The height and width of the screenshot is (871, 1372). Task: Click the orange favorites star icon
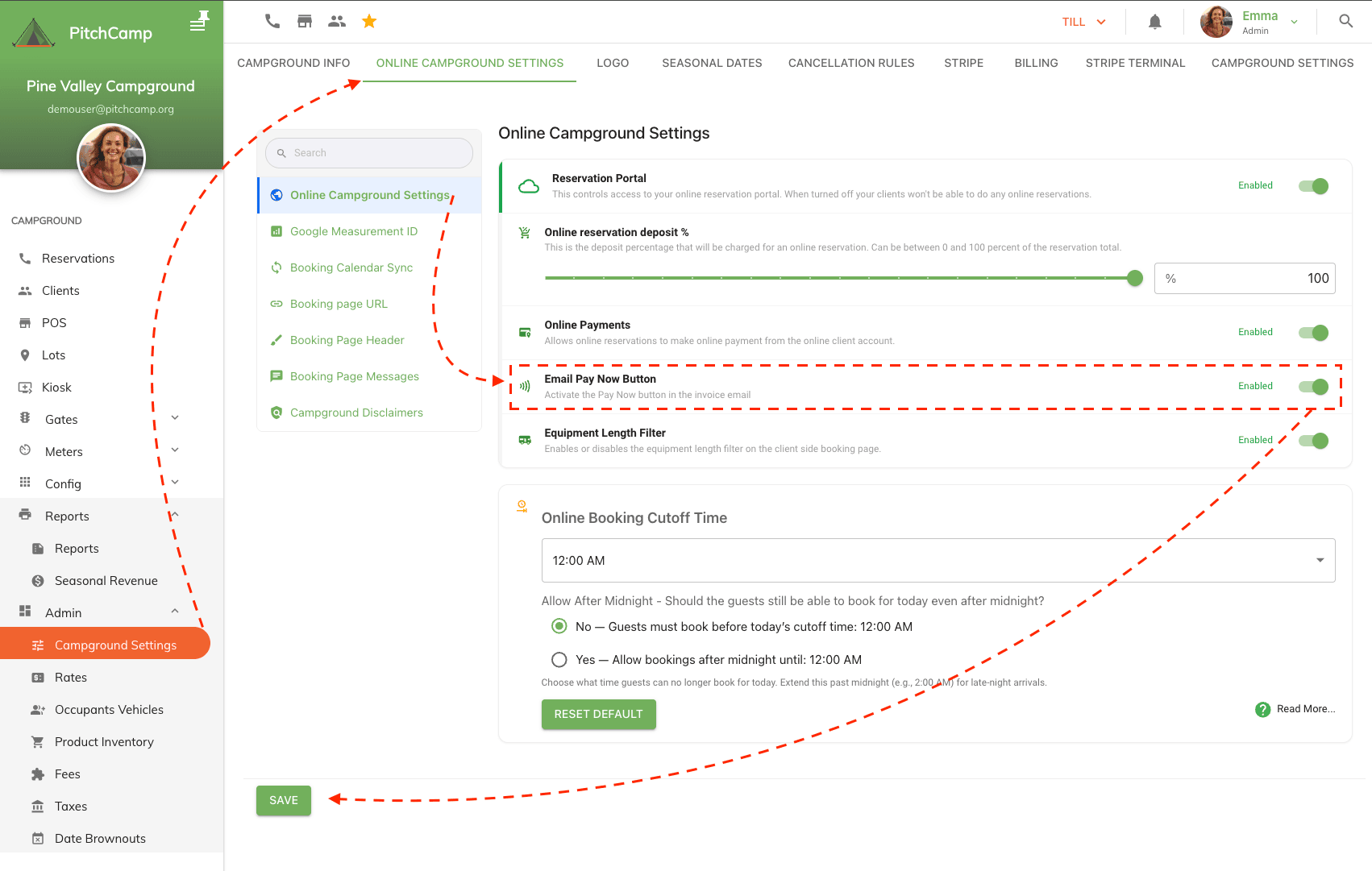[x=369, y=22]
